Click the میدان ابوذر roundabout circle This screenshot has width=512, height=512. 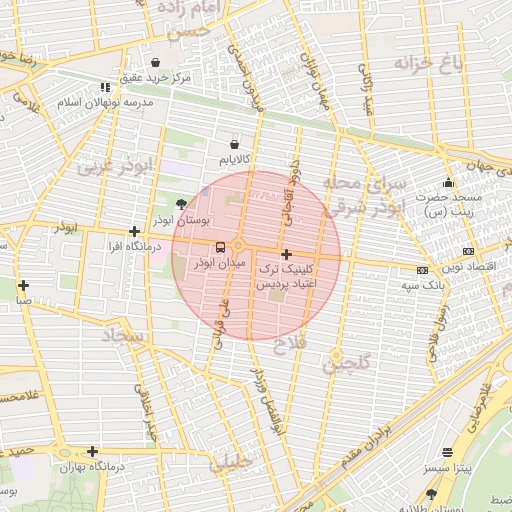[x=238, y=246]
